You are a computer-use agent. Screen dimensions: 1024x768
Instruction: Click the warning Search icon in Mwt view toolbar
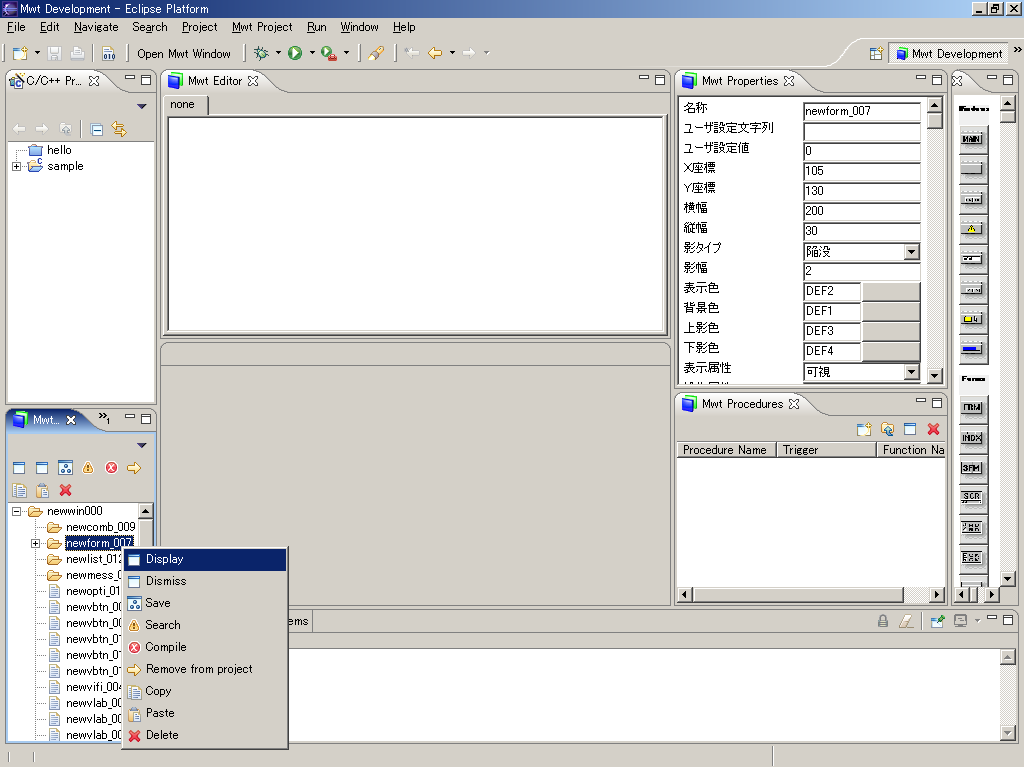pyautogui.click(x=88, y=468)
